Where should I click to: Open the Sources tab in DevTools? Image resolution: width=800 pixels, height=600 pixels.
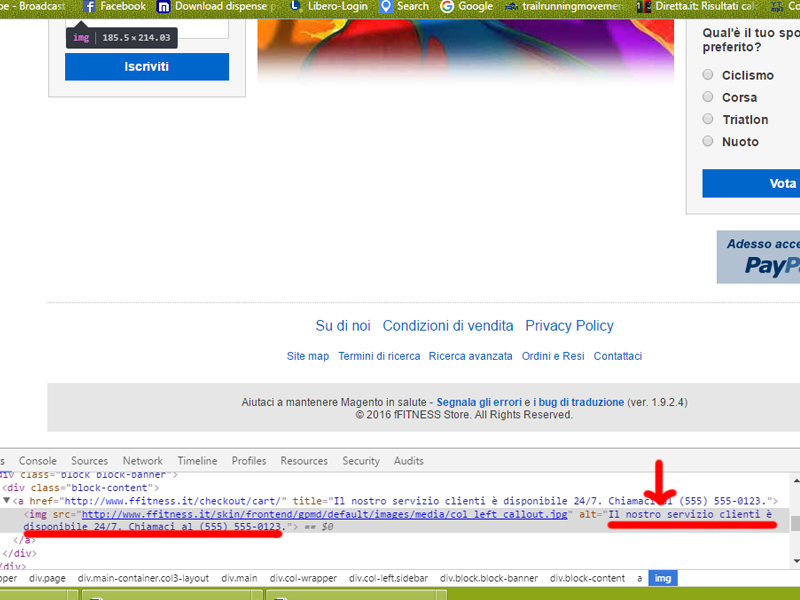click(x=90, y=461)
